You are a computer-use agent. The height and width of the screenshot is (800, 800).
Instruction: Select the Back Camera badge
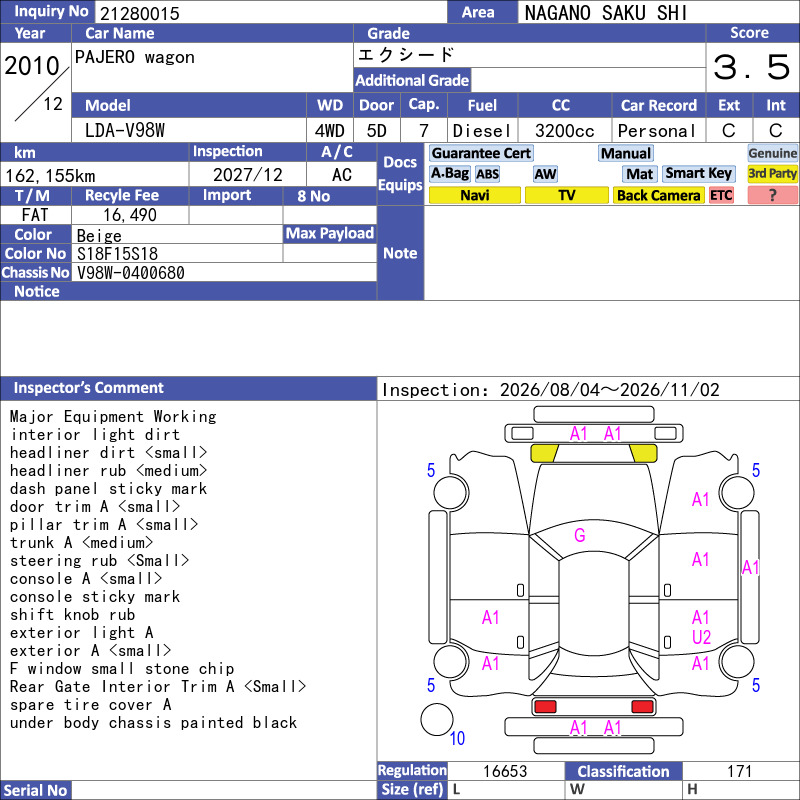658,195
